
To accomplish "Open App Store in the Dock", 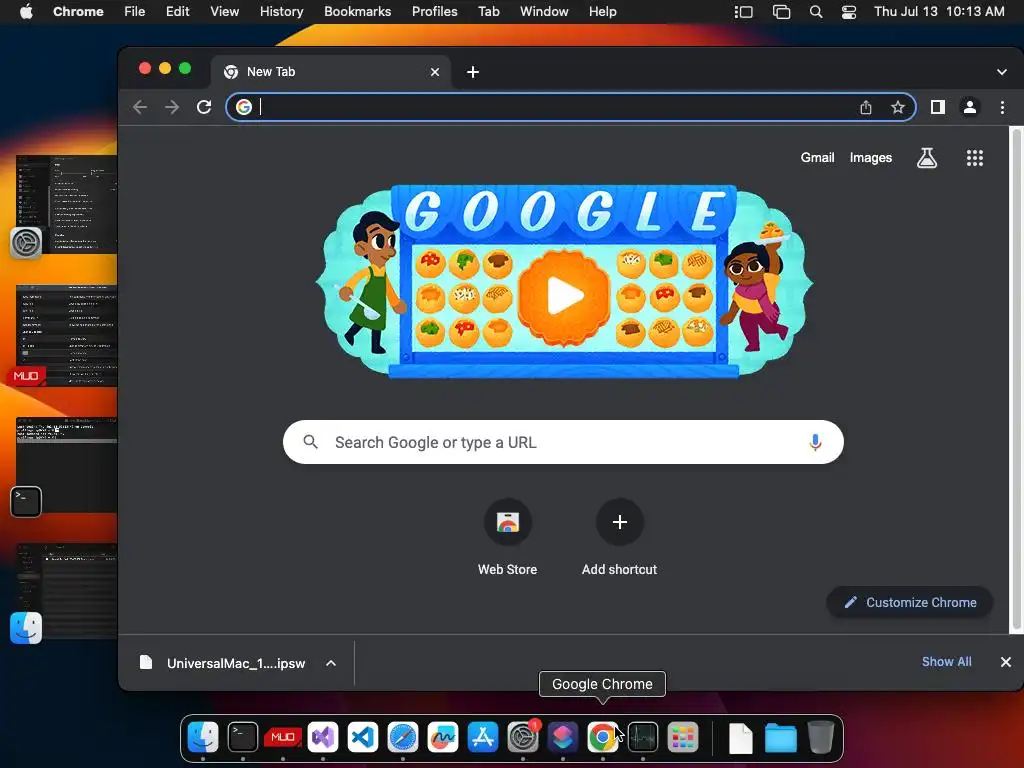I will [x=483, y=737].
